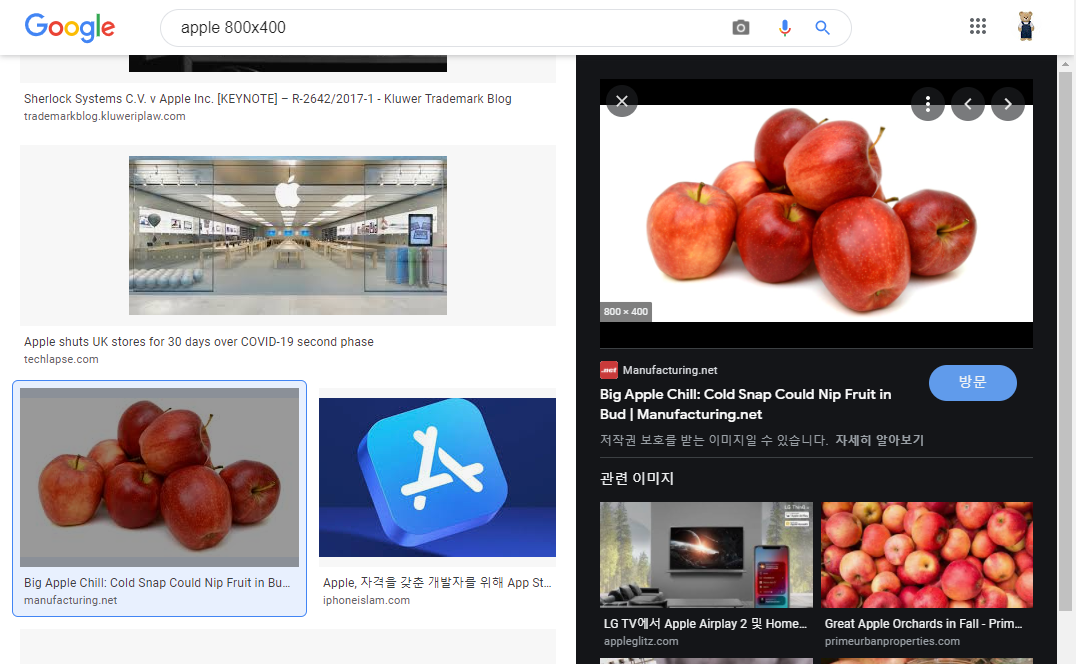This screenshot has height=664, width=1076.
Task: Close the image preview panel
Action: [622, 102]
